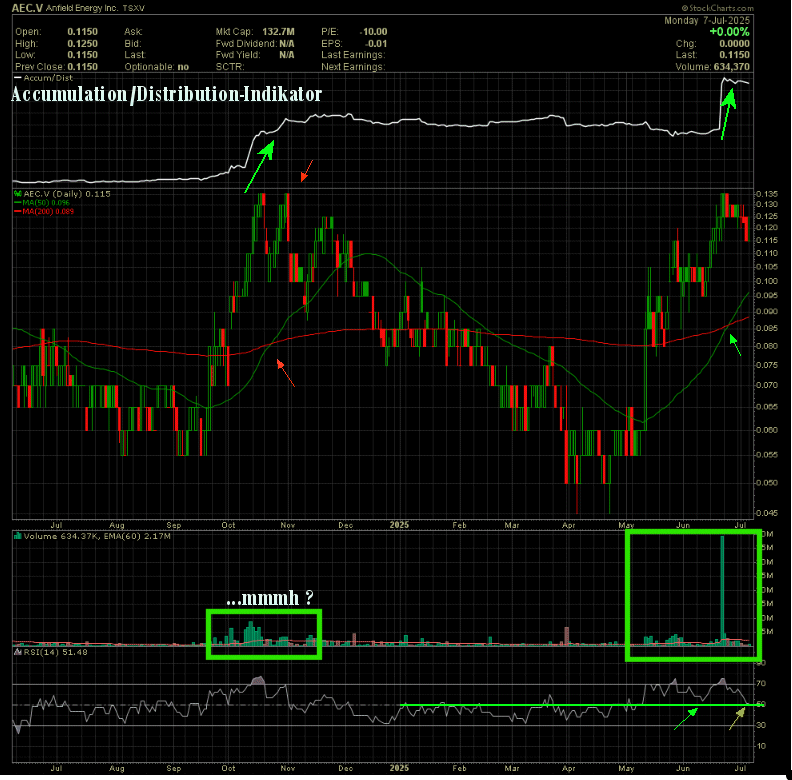The width and height of the screenshot is (792, 780).
Task: Click the 0.100 price axis label
Action: [x=767, y=281]
